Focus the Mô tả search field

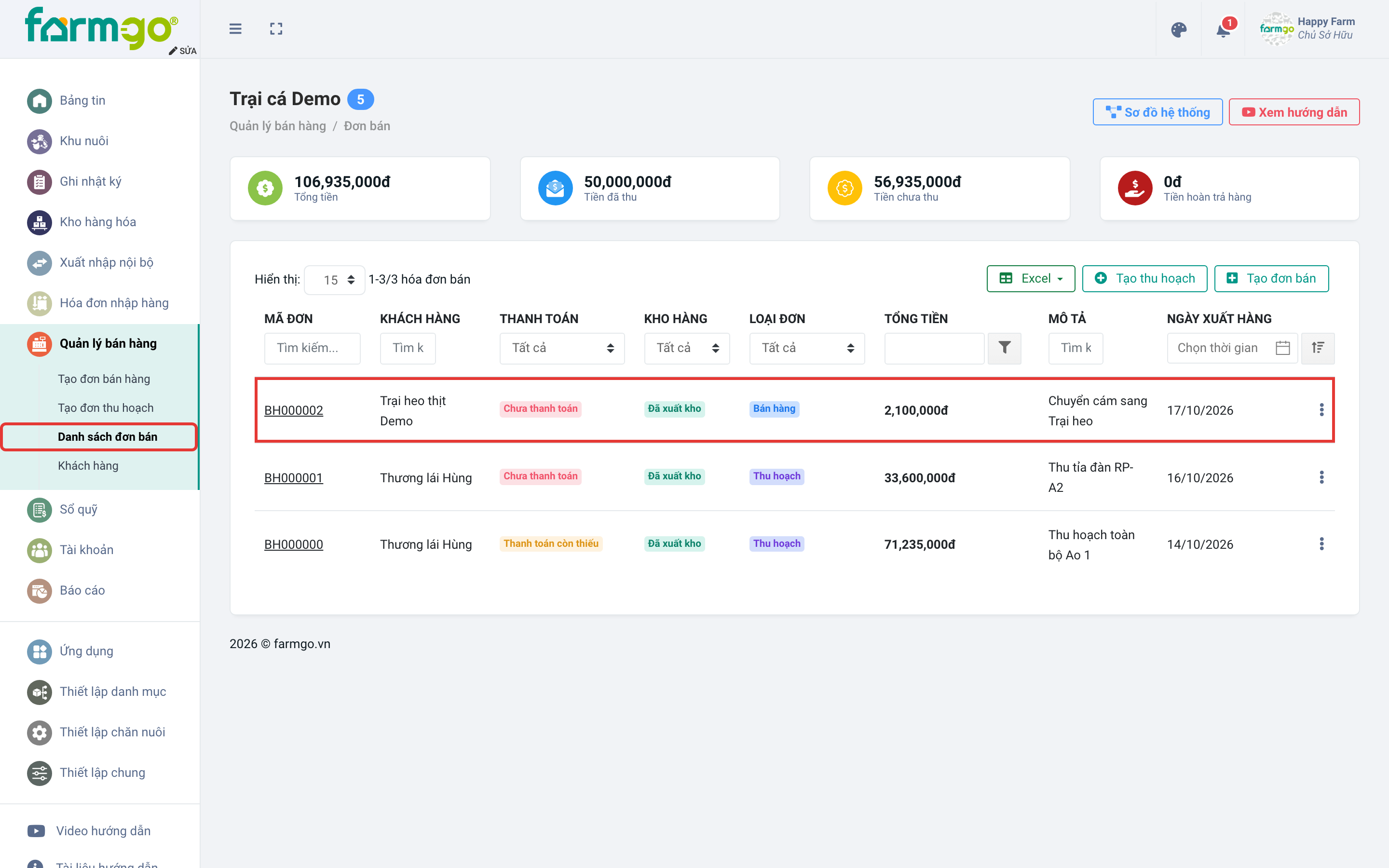(x=1076, y=348)
